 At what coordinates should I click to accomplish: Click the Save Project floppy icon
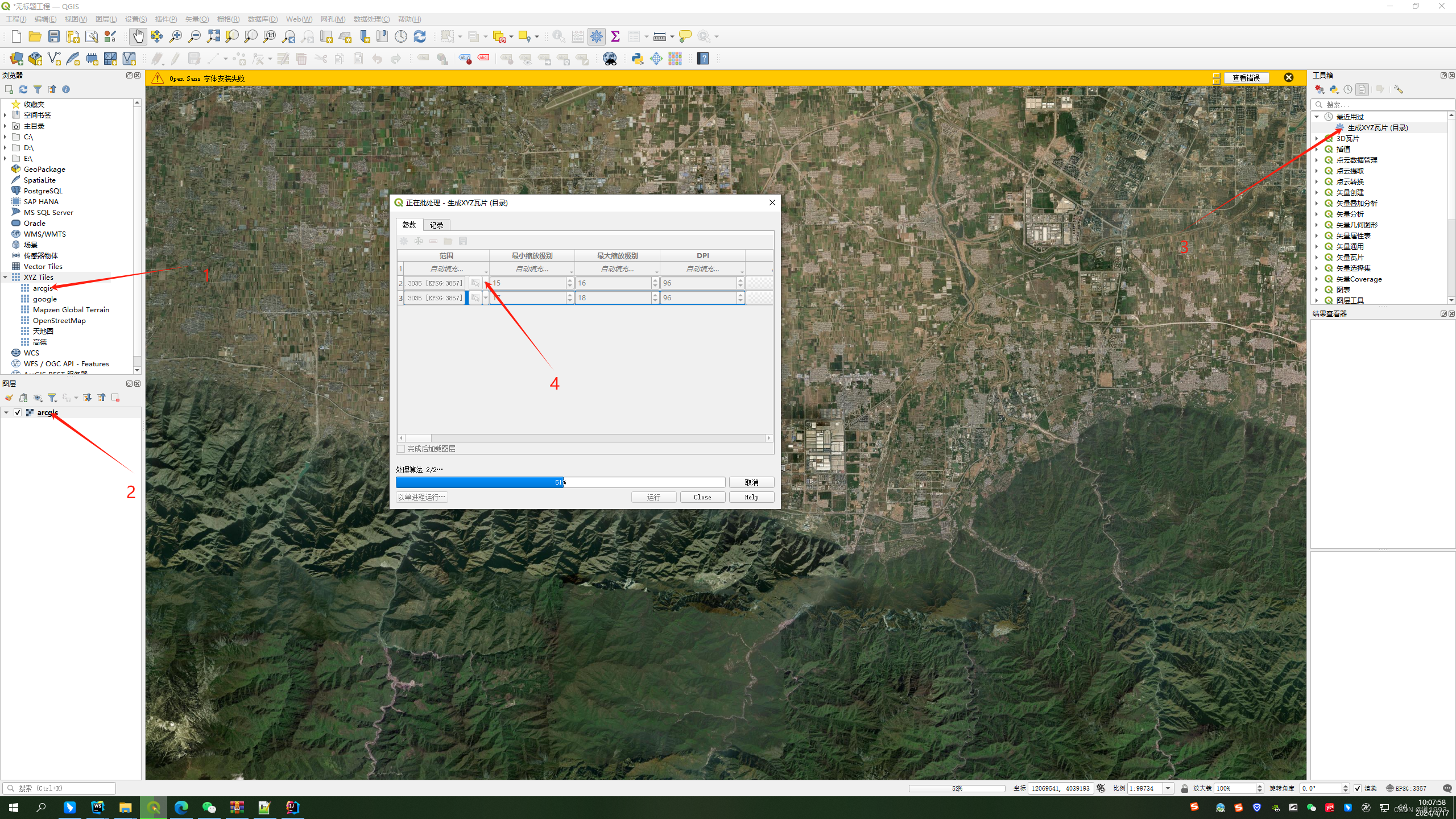54,36
